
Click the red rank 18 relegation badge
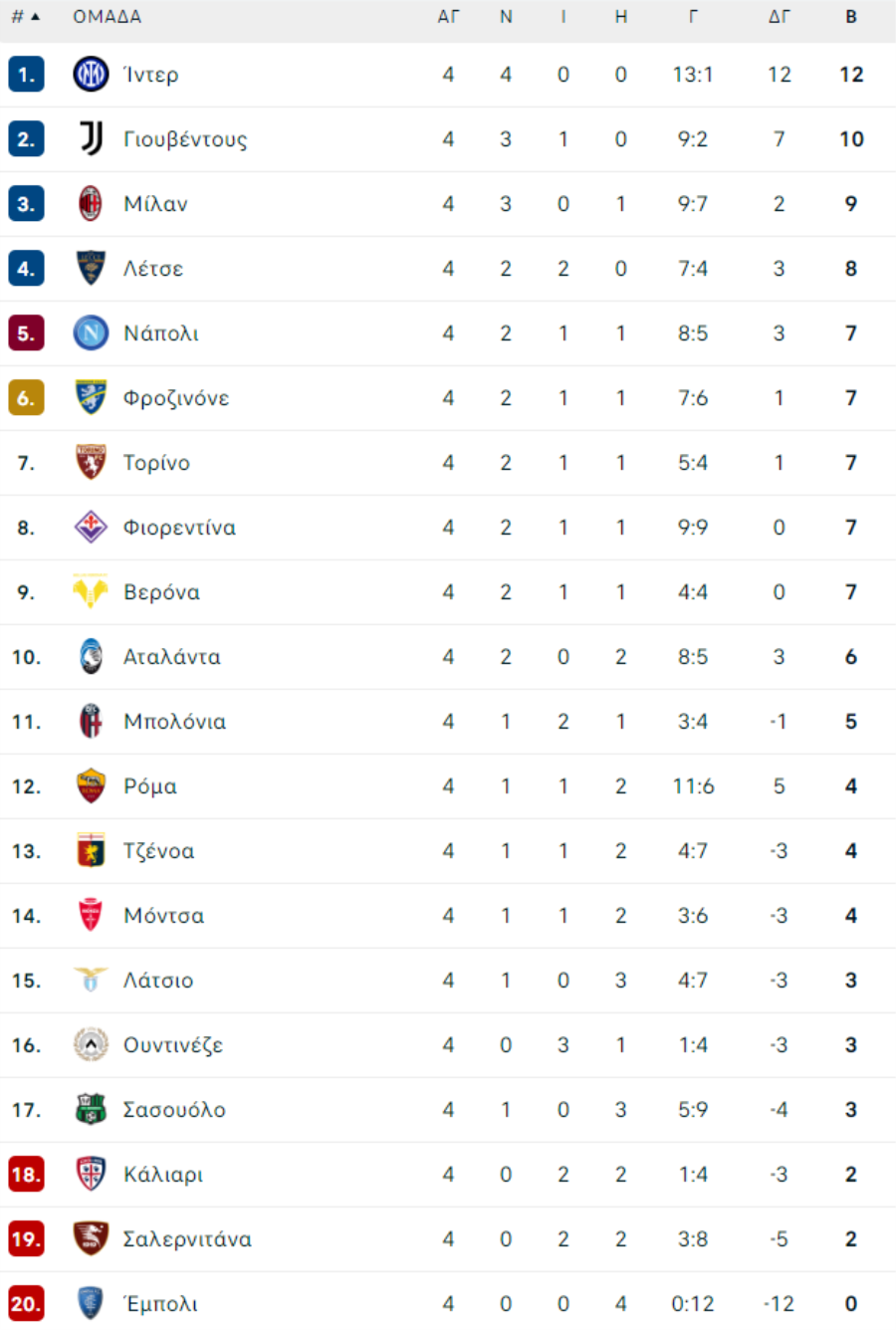click(26, 1174)
